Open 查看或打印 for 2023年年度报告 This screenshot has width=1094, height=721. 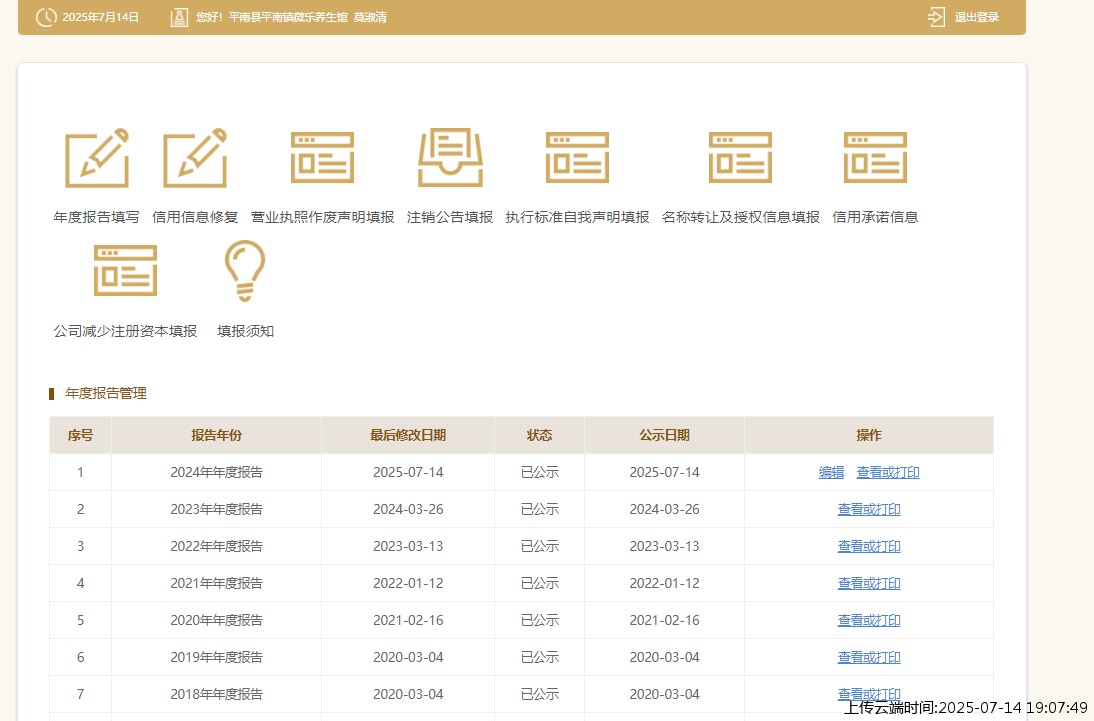point(869,510)
